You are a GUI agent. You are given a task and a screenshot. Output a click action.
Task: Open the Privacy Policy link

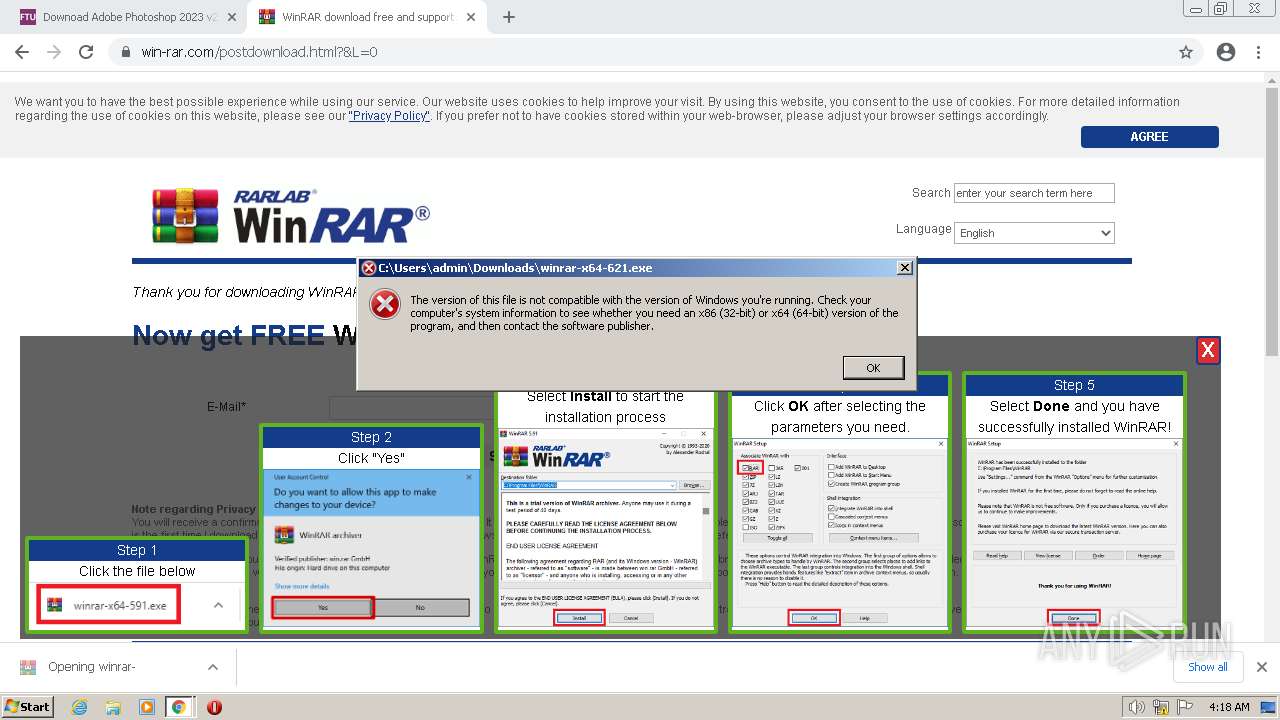coord(389,116)
